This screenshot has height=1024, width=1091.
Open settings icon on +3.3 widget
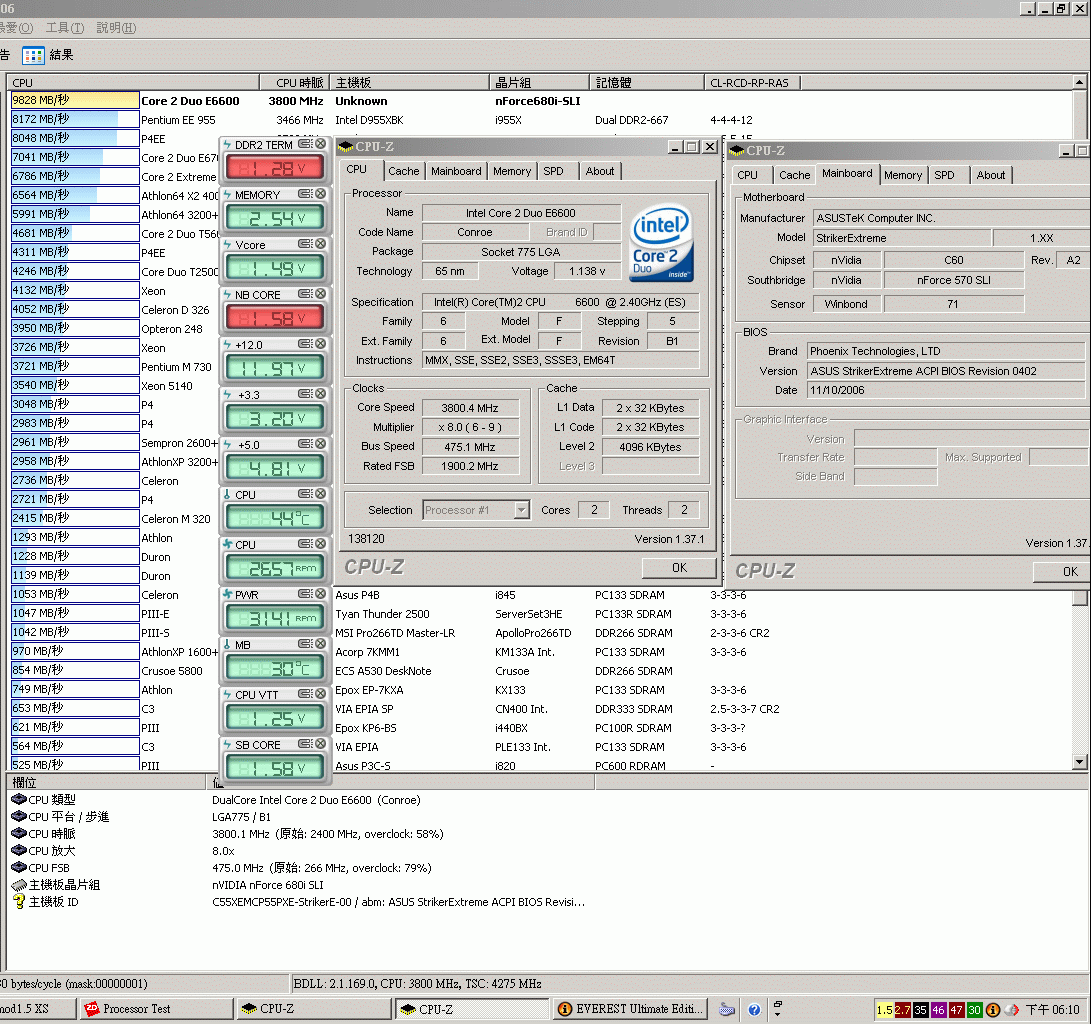click(305, 394)
